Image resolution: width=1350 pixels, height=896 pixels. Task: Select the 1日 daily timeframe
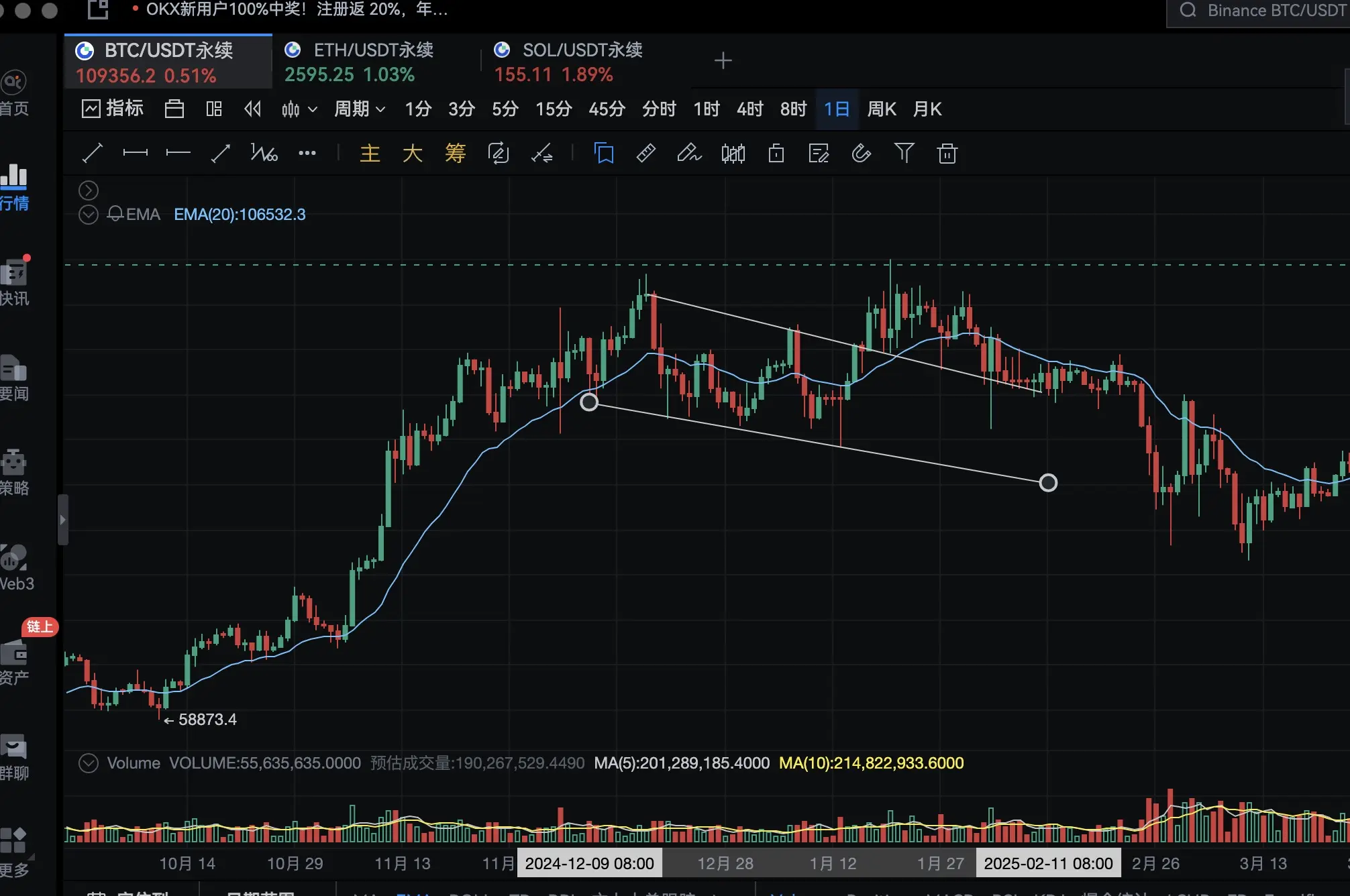pos(837,109)
